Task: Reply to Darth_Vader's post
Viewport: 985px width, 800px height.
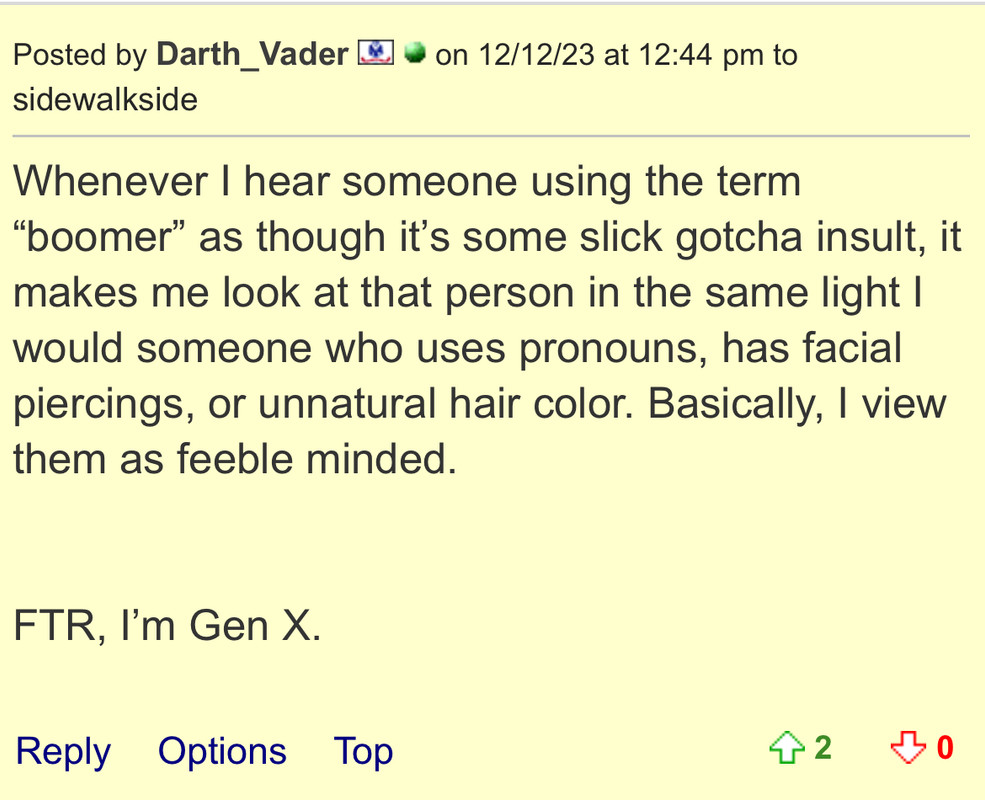Action: [63, 751]
